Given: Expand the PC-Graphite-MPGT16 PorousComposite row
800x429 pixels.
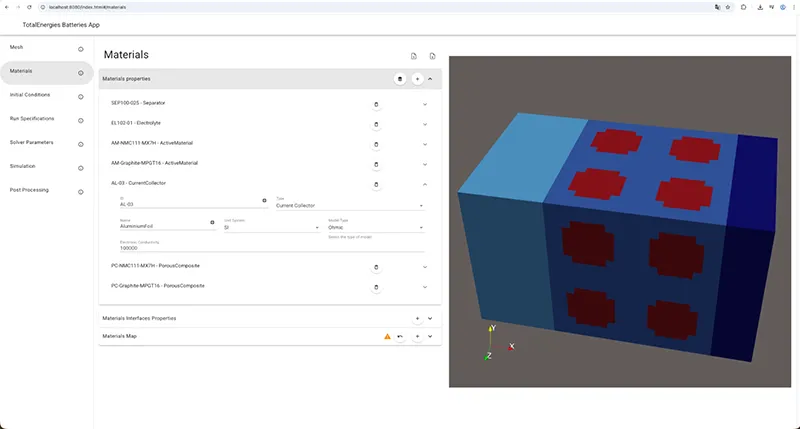Looking at the screenshot, I should pos(424,287).
